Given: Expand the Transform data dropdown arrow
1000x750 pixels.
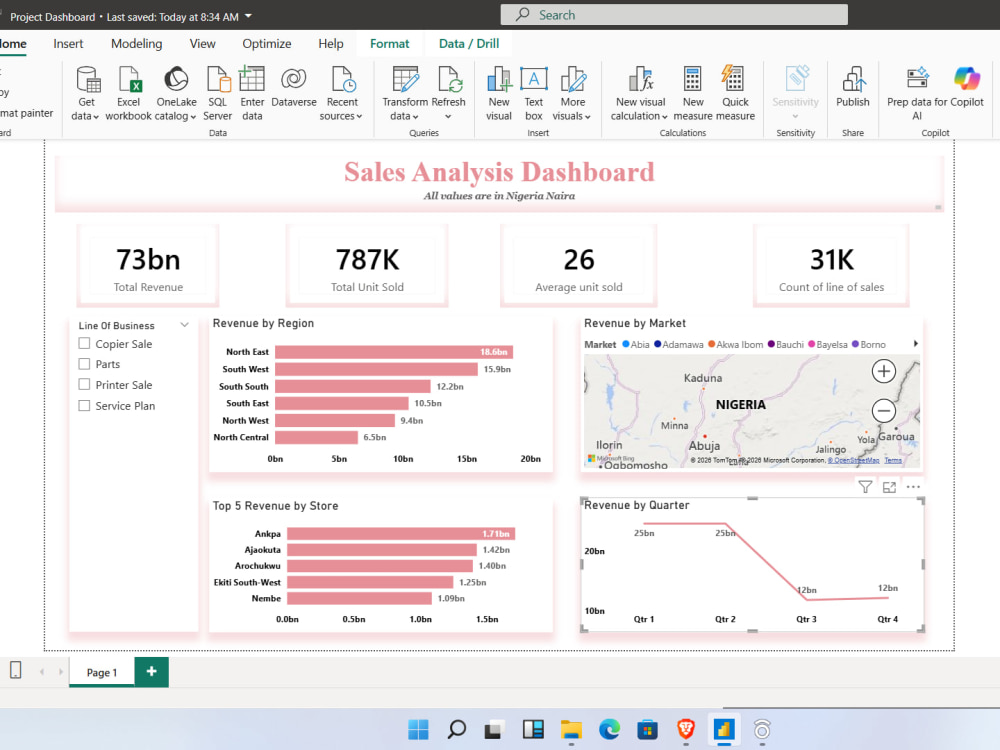Looking at the screenshot, I should coord(415,117).
